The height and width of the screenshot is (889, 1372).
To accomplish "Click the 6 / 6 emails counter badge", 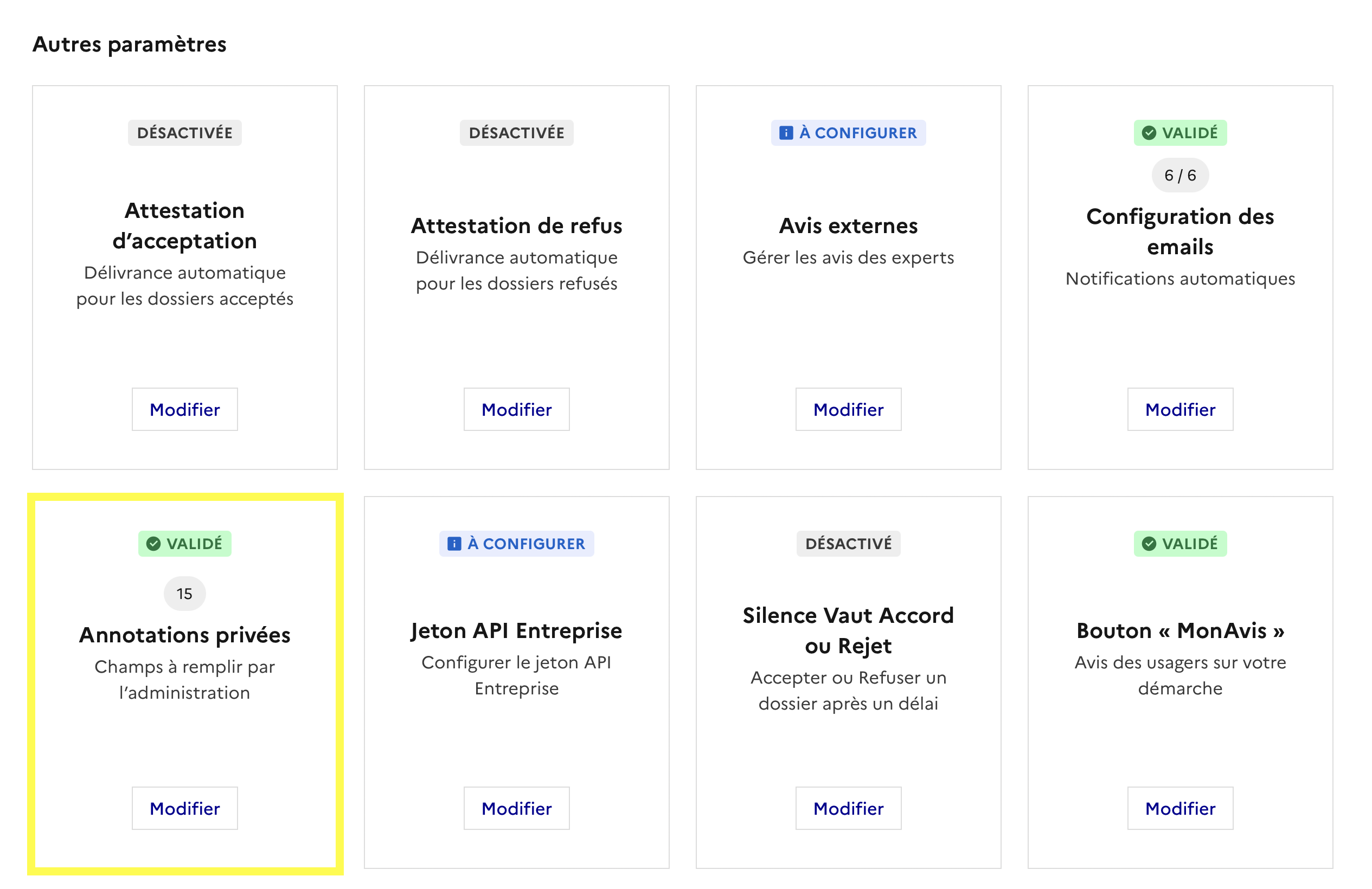I will (1180, 175).
